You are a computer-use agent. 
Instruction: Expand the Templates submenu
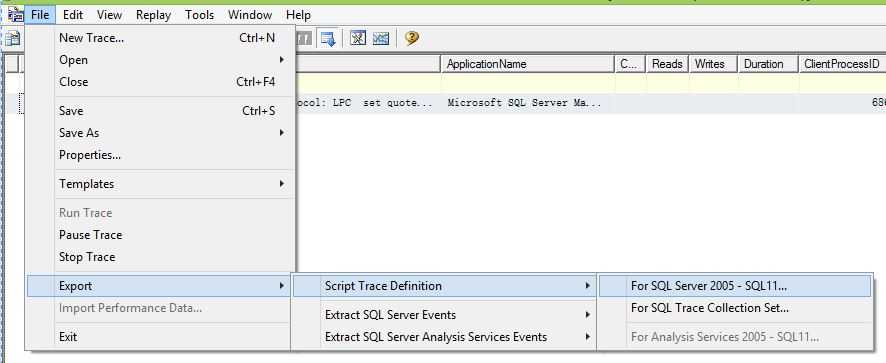[x=160, y=184]
